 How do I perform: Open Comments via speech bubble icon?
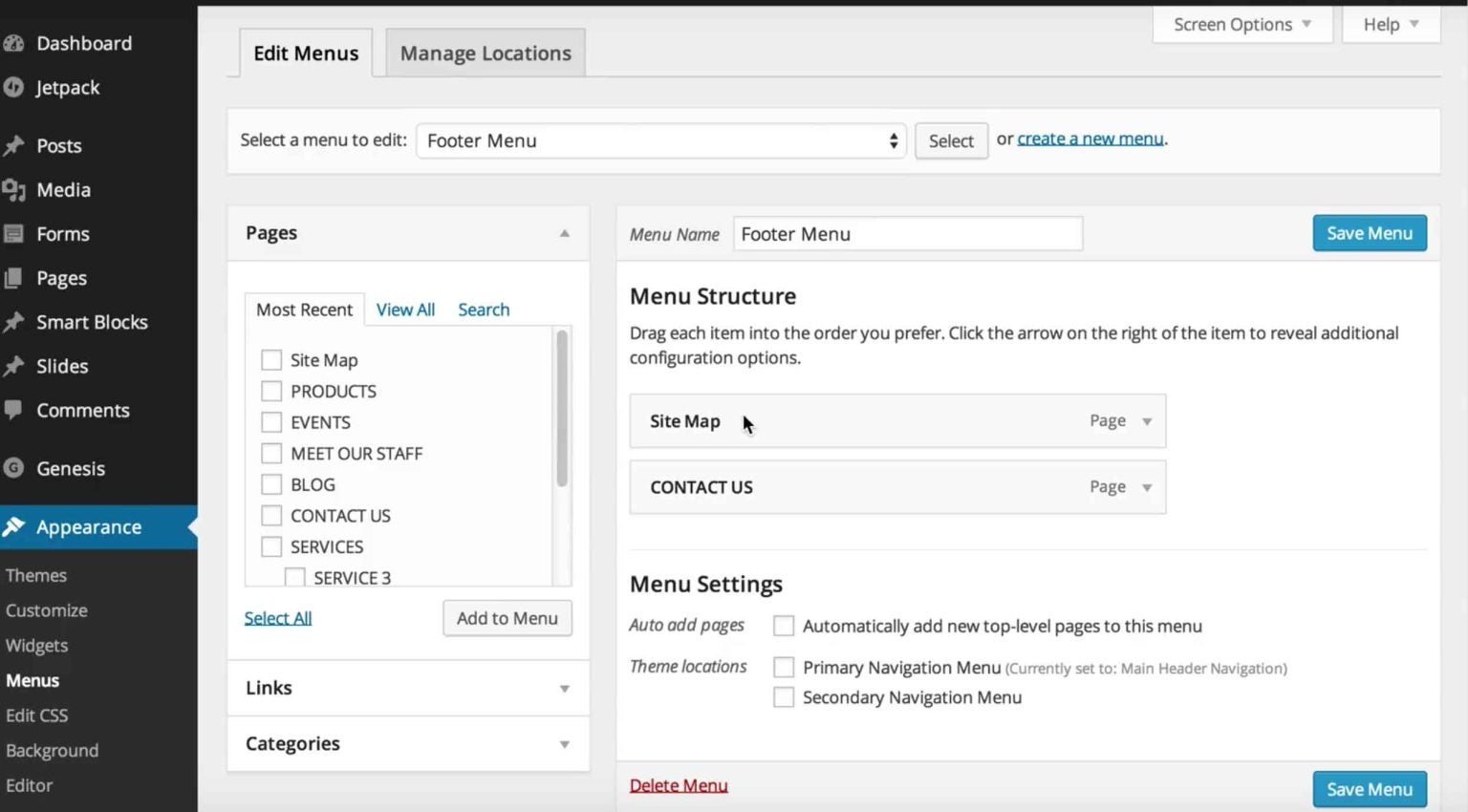[x=13, y=410]
